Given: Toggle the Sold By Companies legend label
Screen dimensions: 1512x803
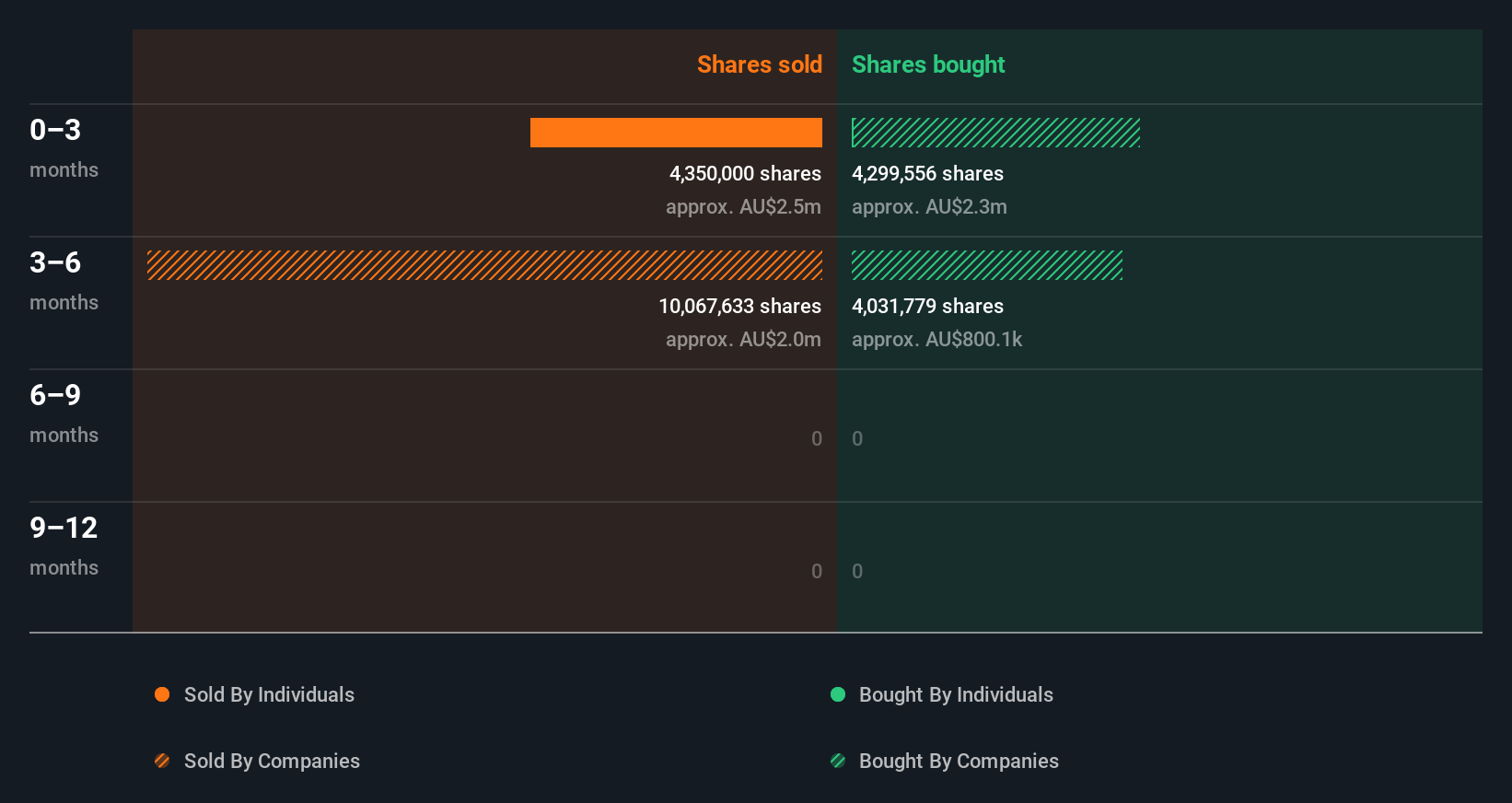Looking at the screenshot, I should click(x=272, y=761).
